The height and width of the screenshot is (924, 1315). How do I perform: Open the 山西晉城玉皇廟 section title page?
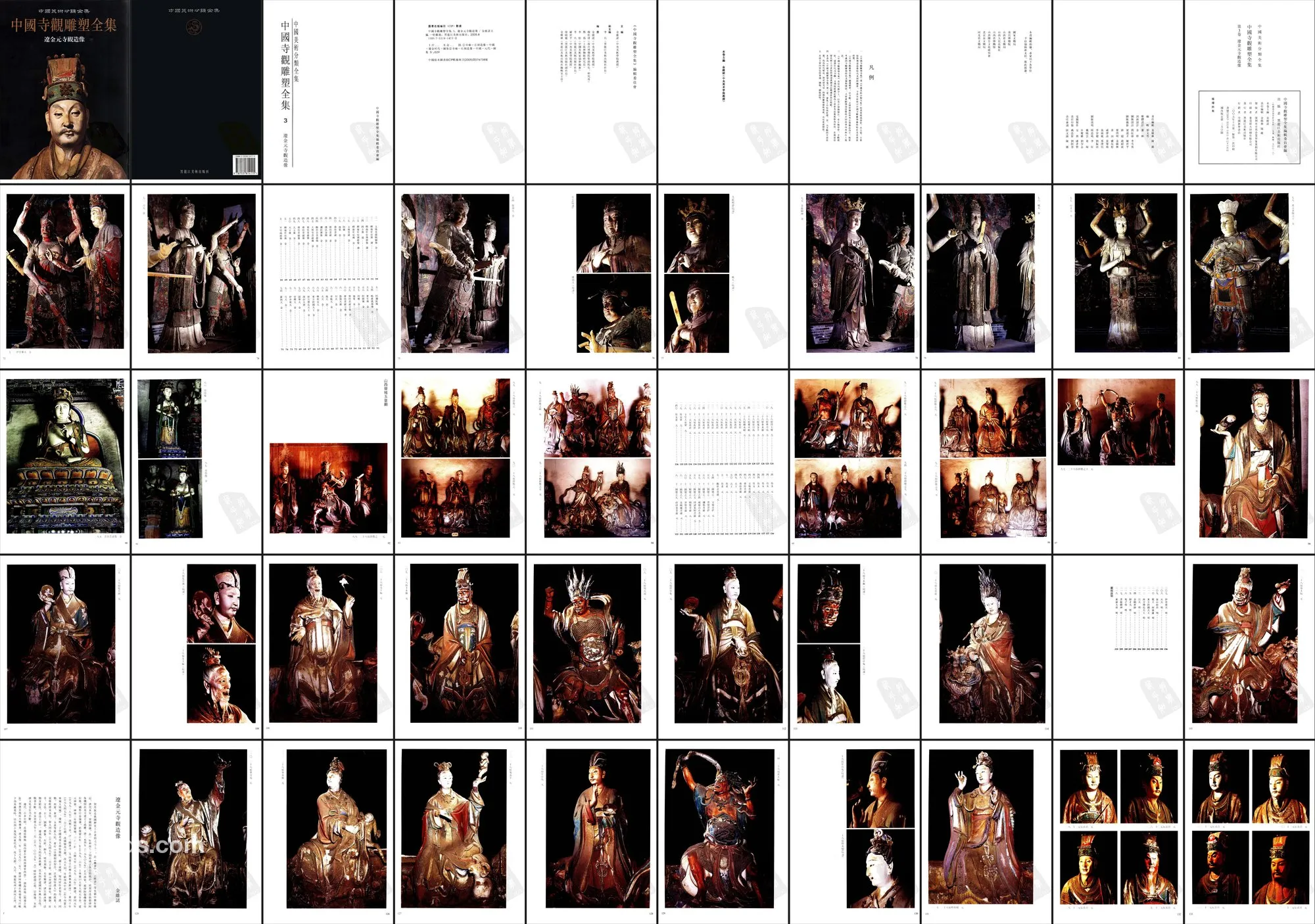(328, 461)
